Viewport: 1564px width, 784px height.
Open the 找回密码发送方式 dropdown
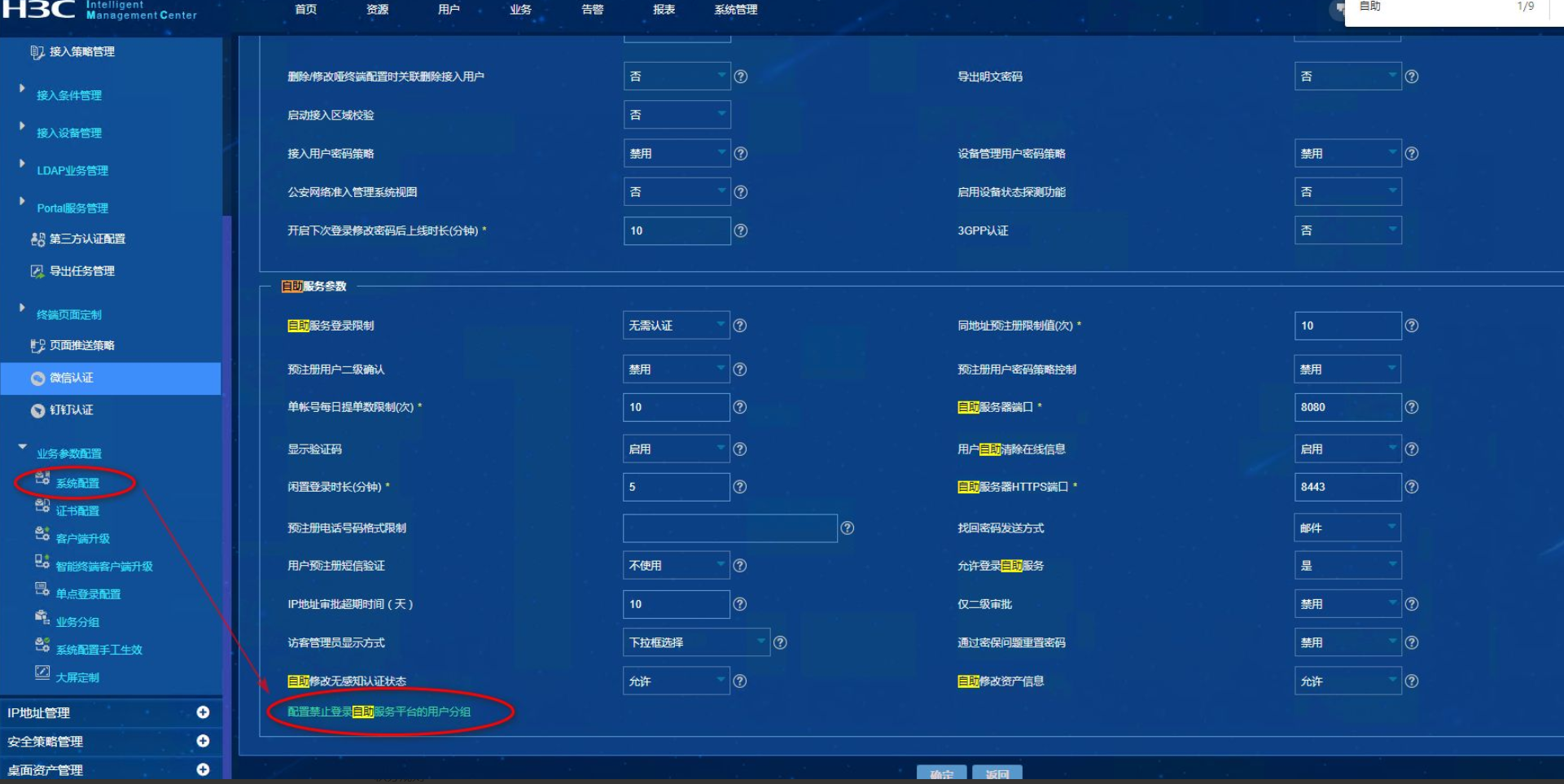point(1347,528)
